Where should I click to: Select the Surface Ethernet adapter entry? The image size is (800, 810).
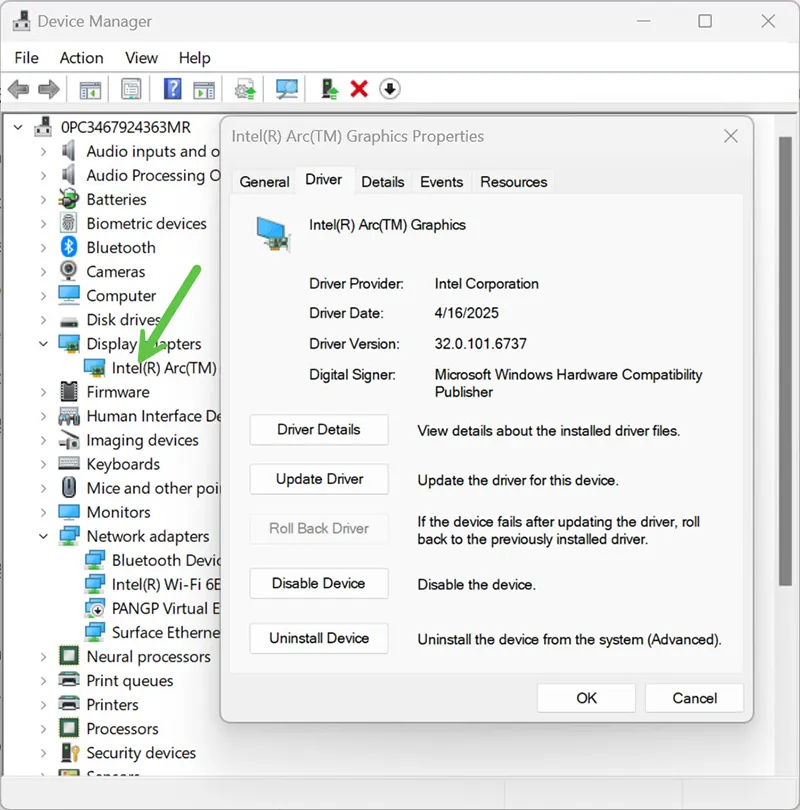152,632
